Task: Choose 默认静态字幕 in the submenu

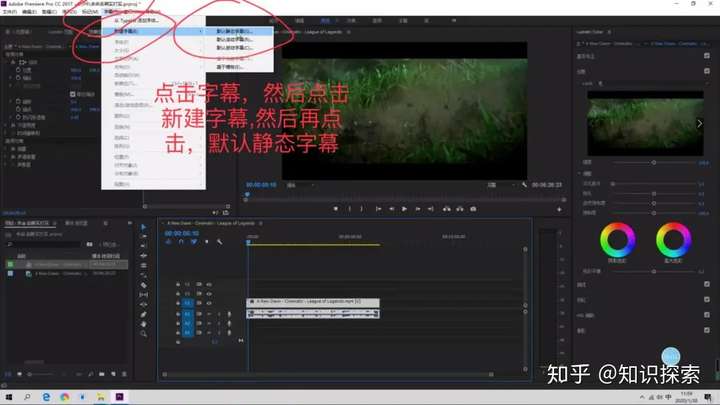Action: pos(239,31)
